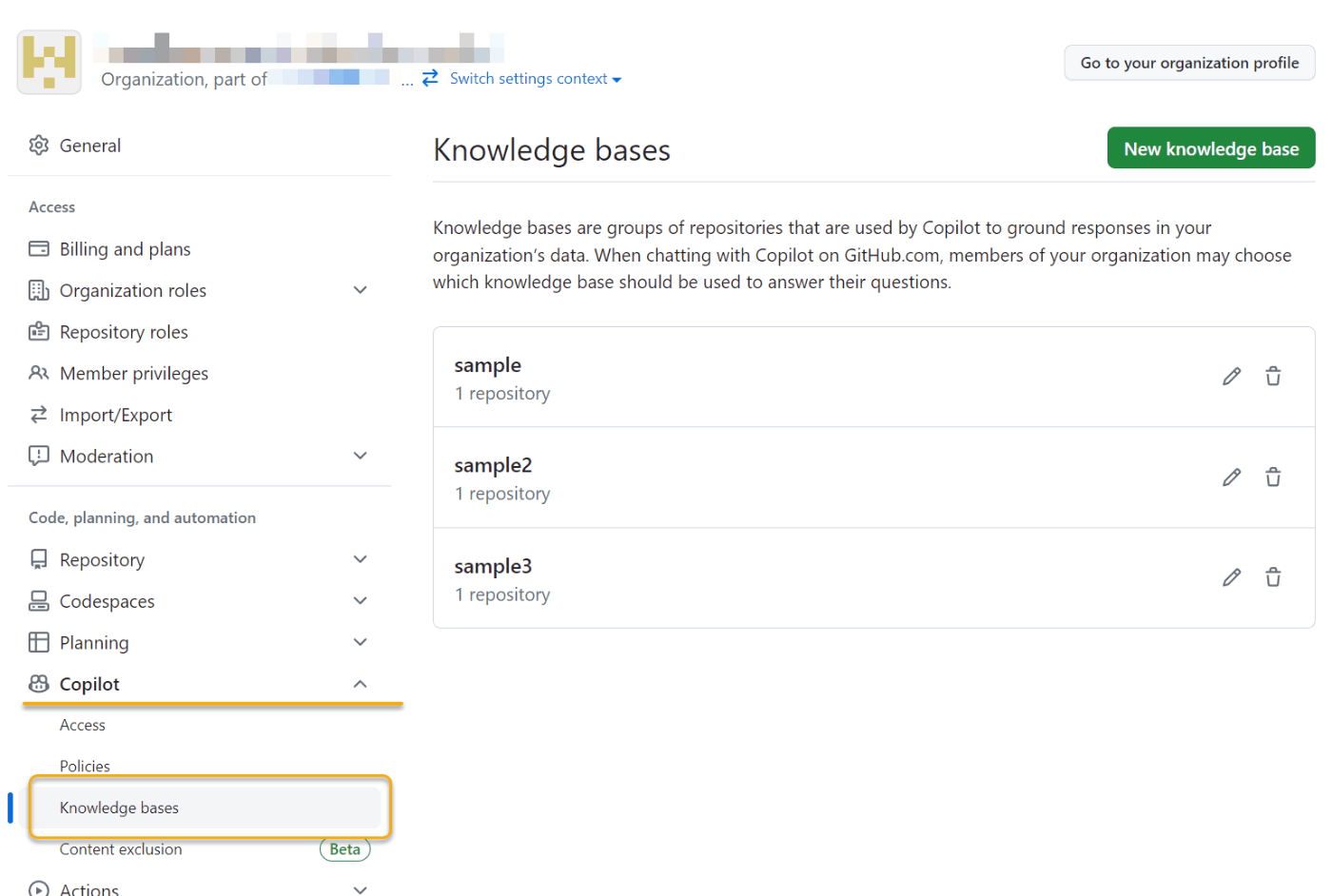Click the organization avatar logo
This screenshot has width=1332, height=896.
[49, 61]
